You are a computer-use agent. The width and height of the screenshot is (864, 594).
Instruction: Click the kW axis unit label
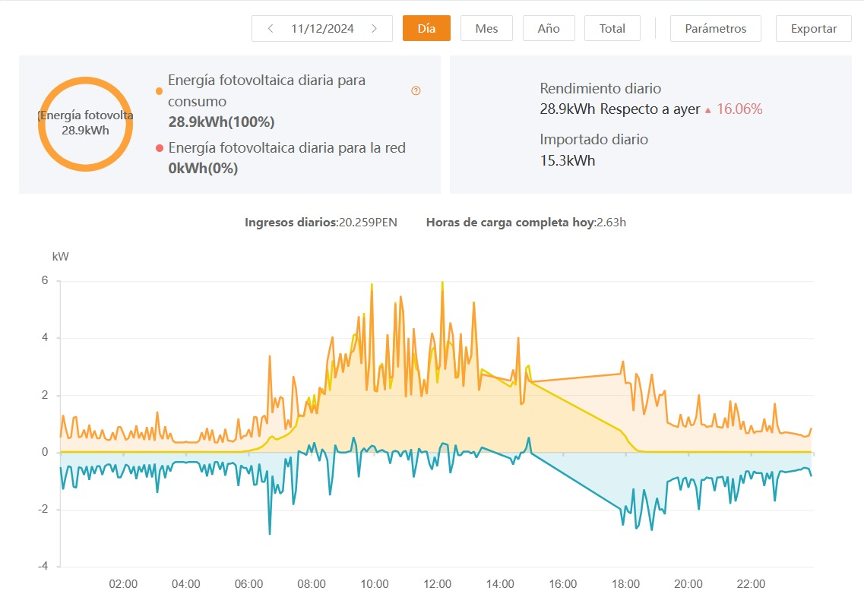click(x=61, y=257)
